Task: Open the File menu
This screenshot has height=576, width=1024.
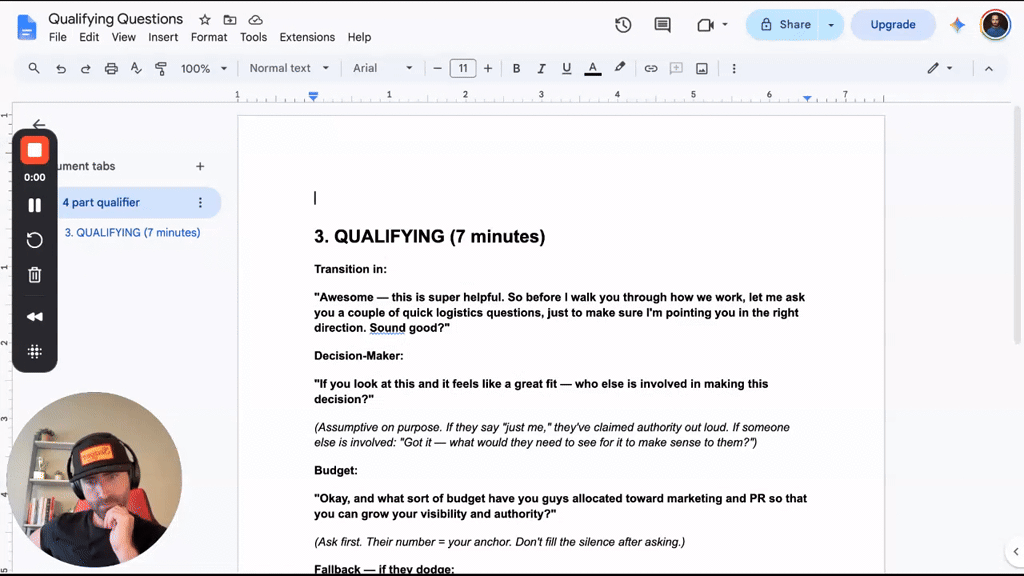Action: click(57, 37)
